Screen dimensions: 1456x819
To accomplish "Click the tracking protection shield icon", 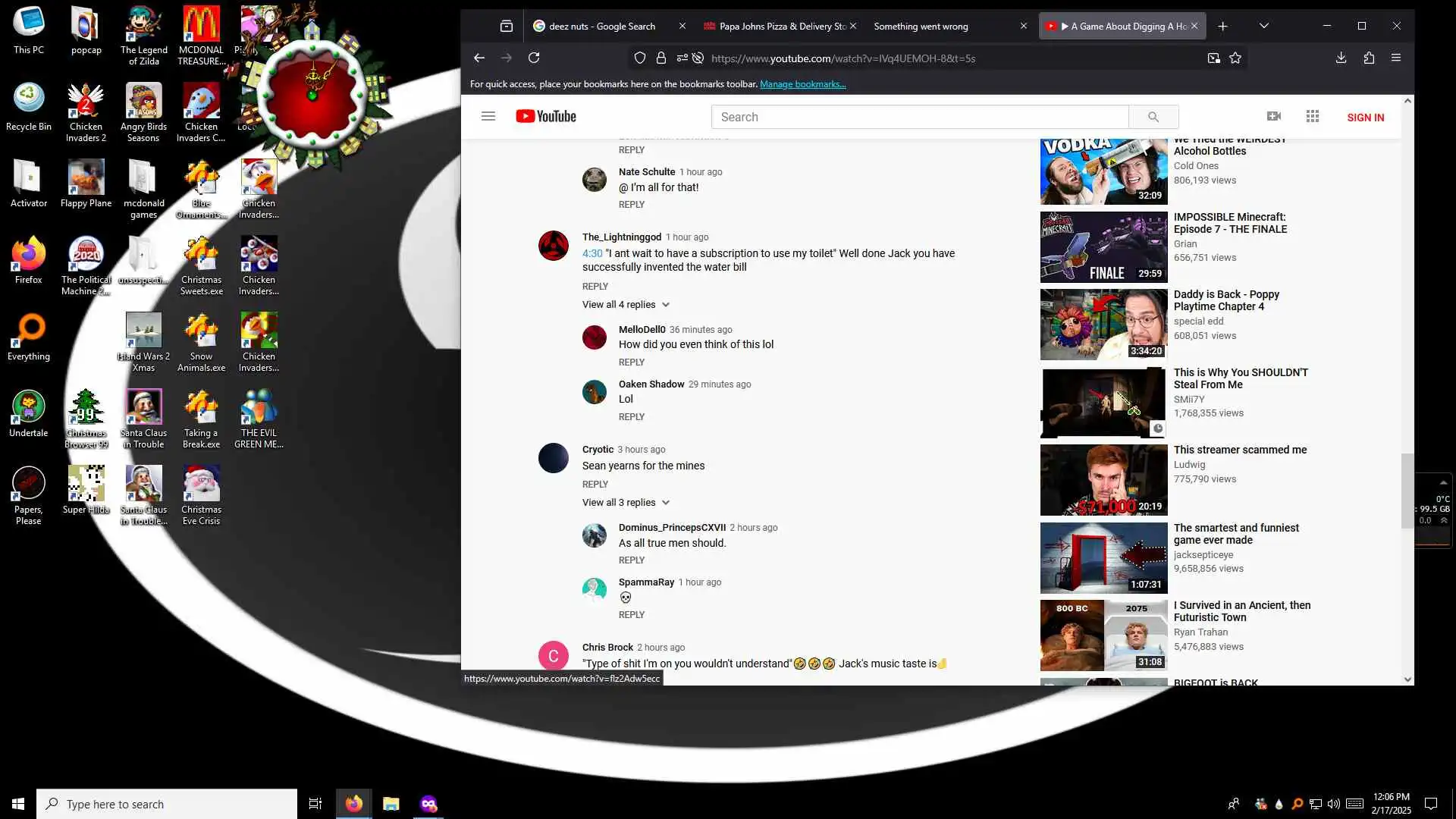I will pyautogui.click(x=640, y=58).
